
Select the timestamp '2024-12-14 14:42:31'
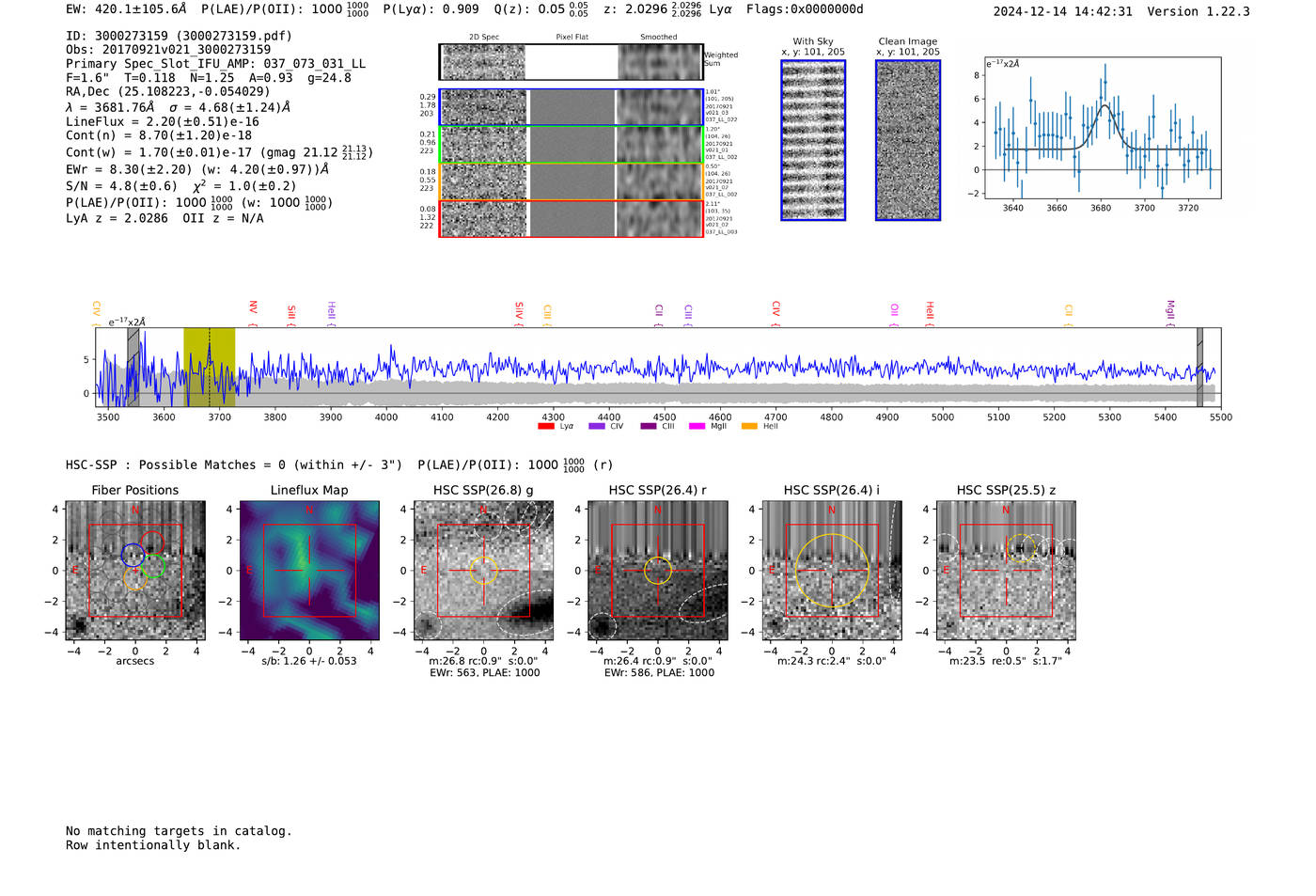tap(1062, 12)
